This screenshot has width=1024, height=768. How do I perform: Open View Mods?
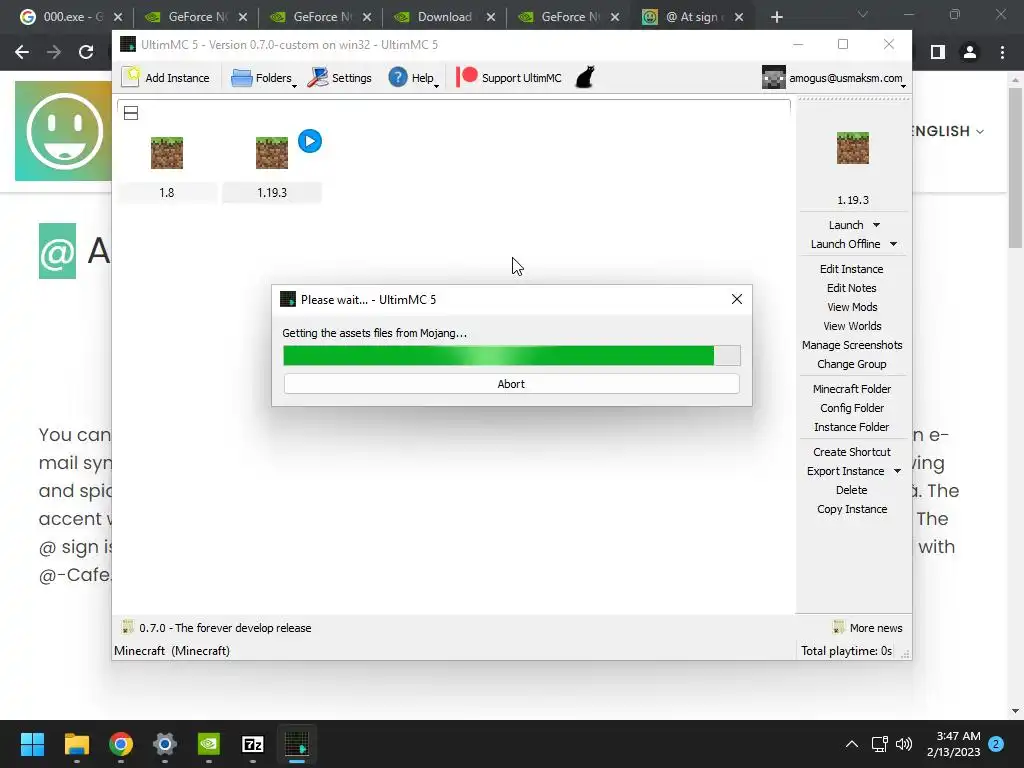(852, 307)
